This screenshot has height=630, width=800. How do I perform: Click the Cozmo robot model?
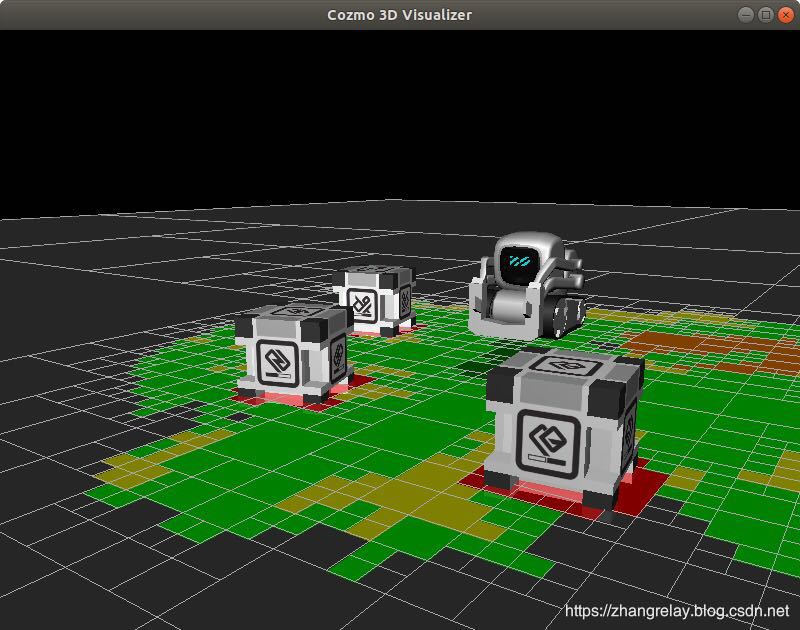tap(527, 286)
